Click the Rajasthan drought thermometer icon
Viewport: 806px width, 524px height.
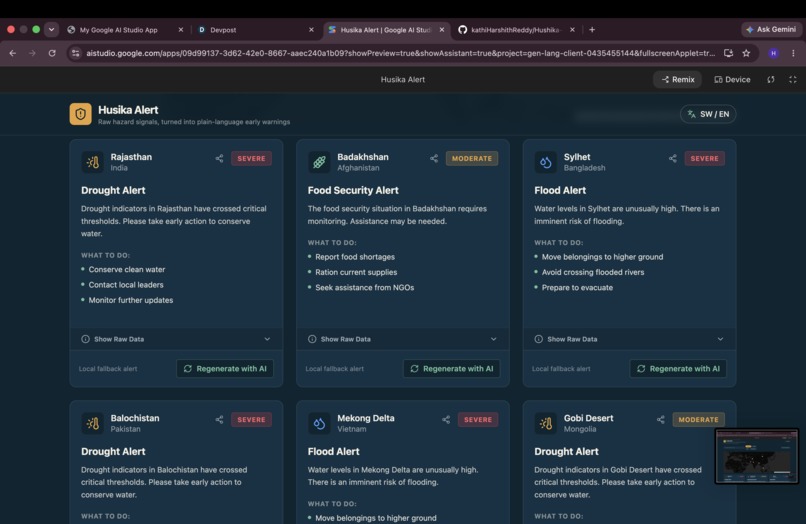[93, 162]
